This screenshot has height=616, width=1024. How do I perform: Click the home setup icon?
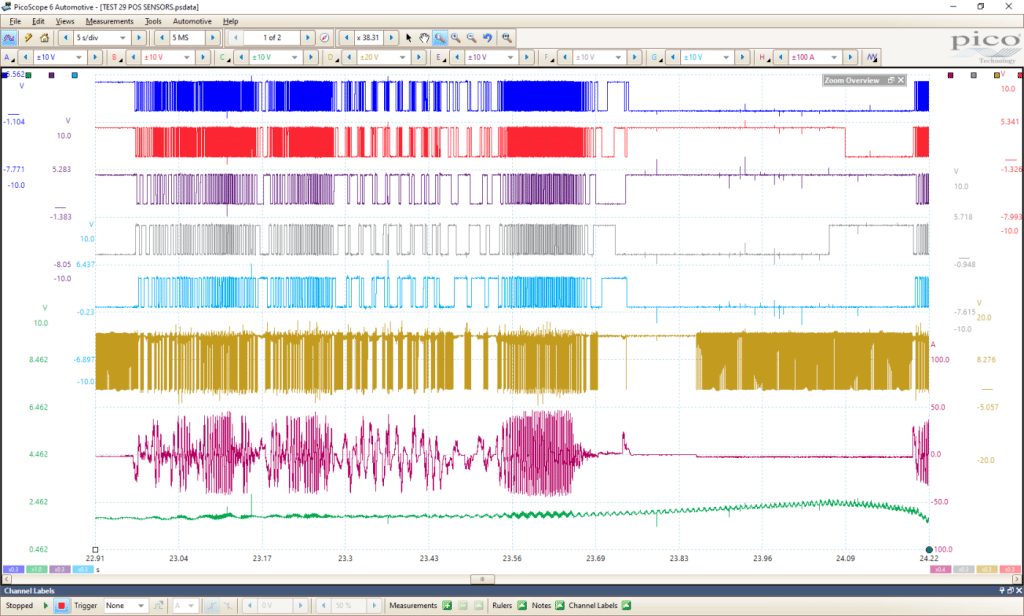coord(44,38)
